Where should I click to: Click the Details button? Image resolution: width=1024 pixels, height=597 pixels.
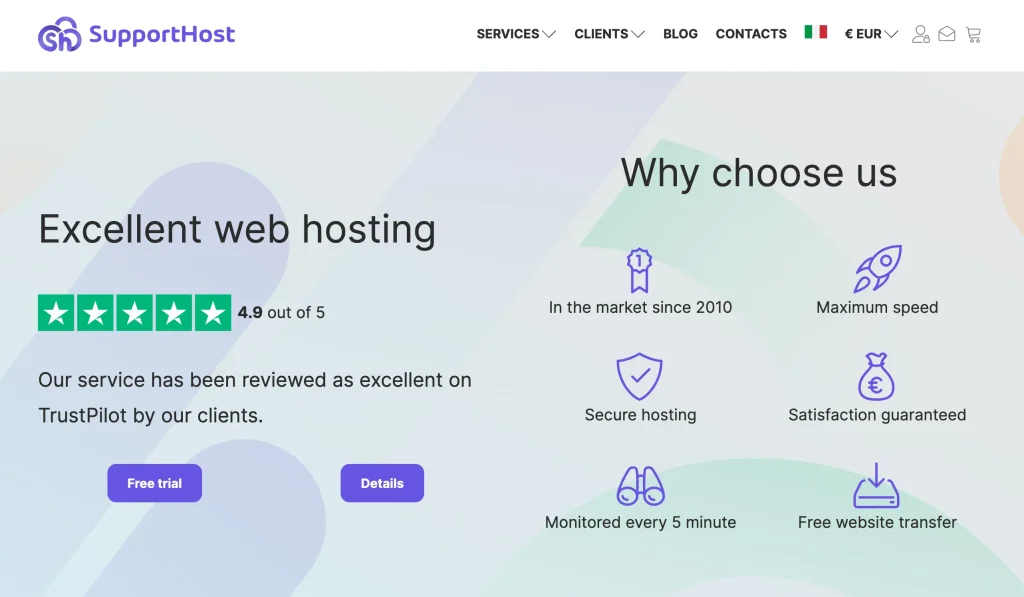[382, 483]
